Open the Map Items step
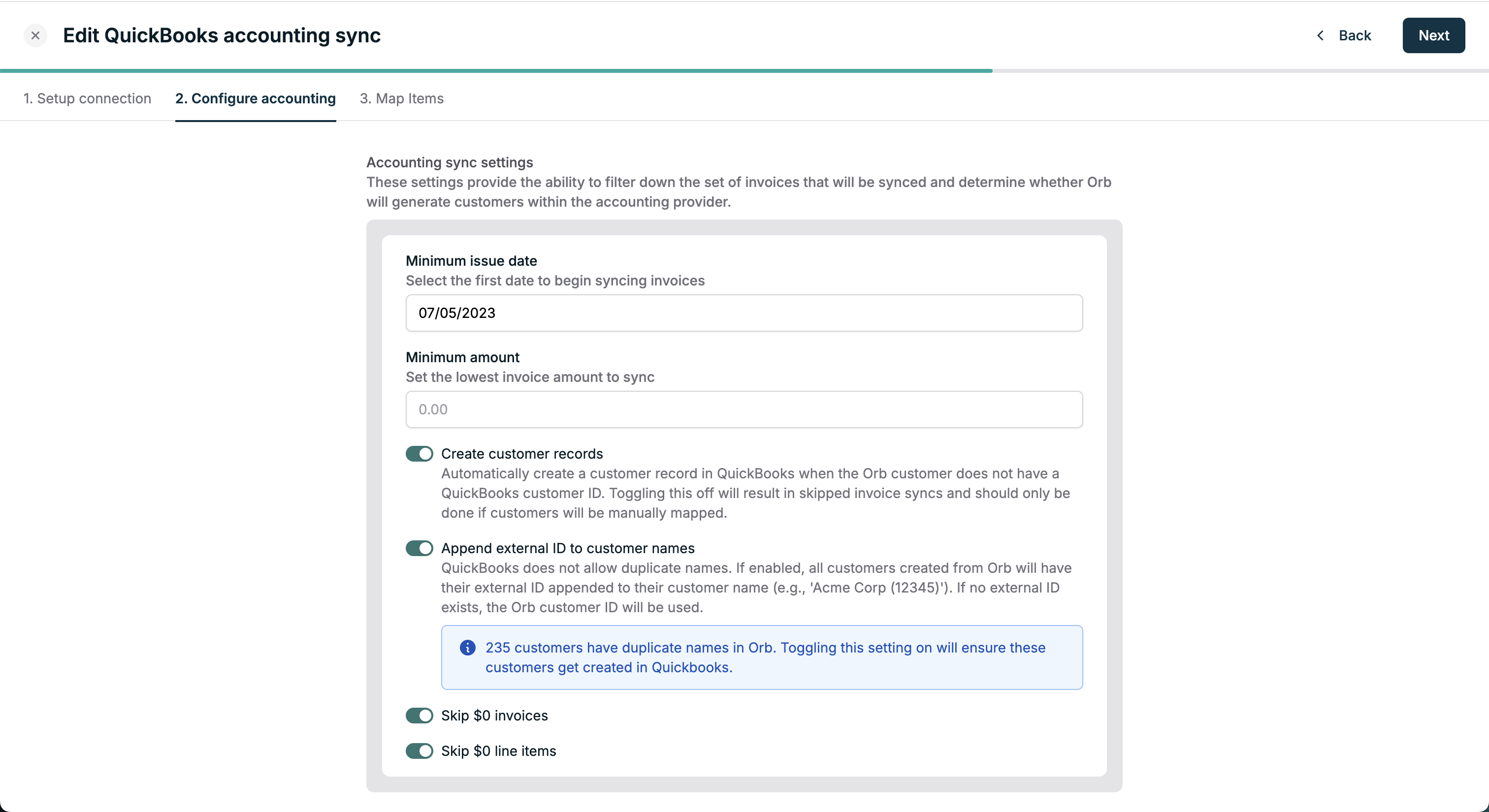The width and height of the screenshot is (1489, 812). [x=401, y=98]
